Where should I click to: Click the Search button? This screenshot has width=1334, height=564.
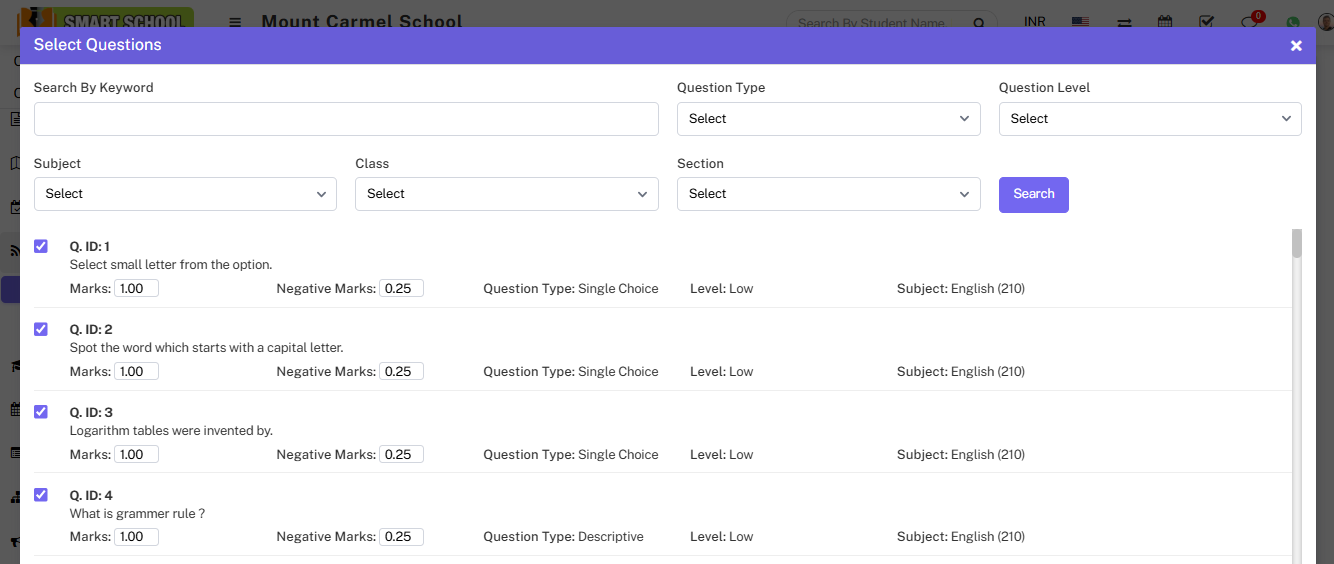[x=1033, y=194]
